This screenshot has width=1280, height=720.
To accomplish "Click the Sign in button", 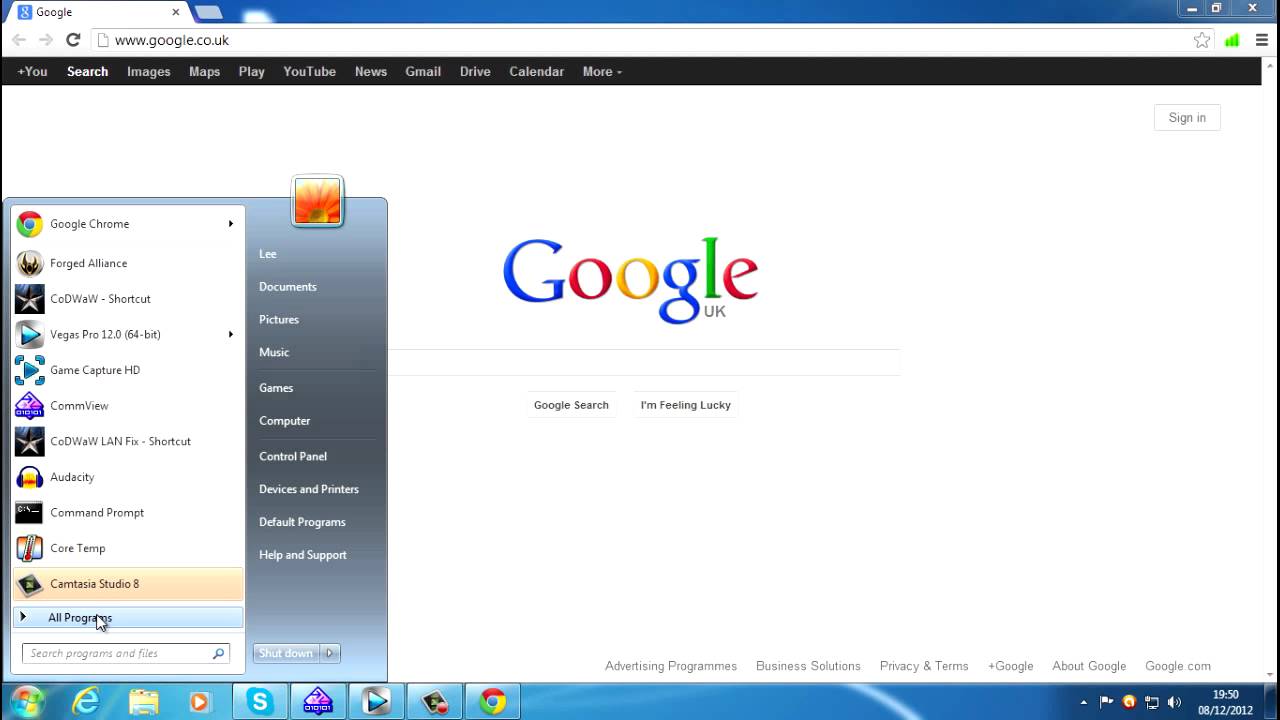I will (1187, 118).
